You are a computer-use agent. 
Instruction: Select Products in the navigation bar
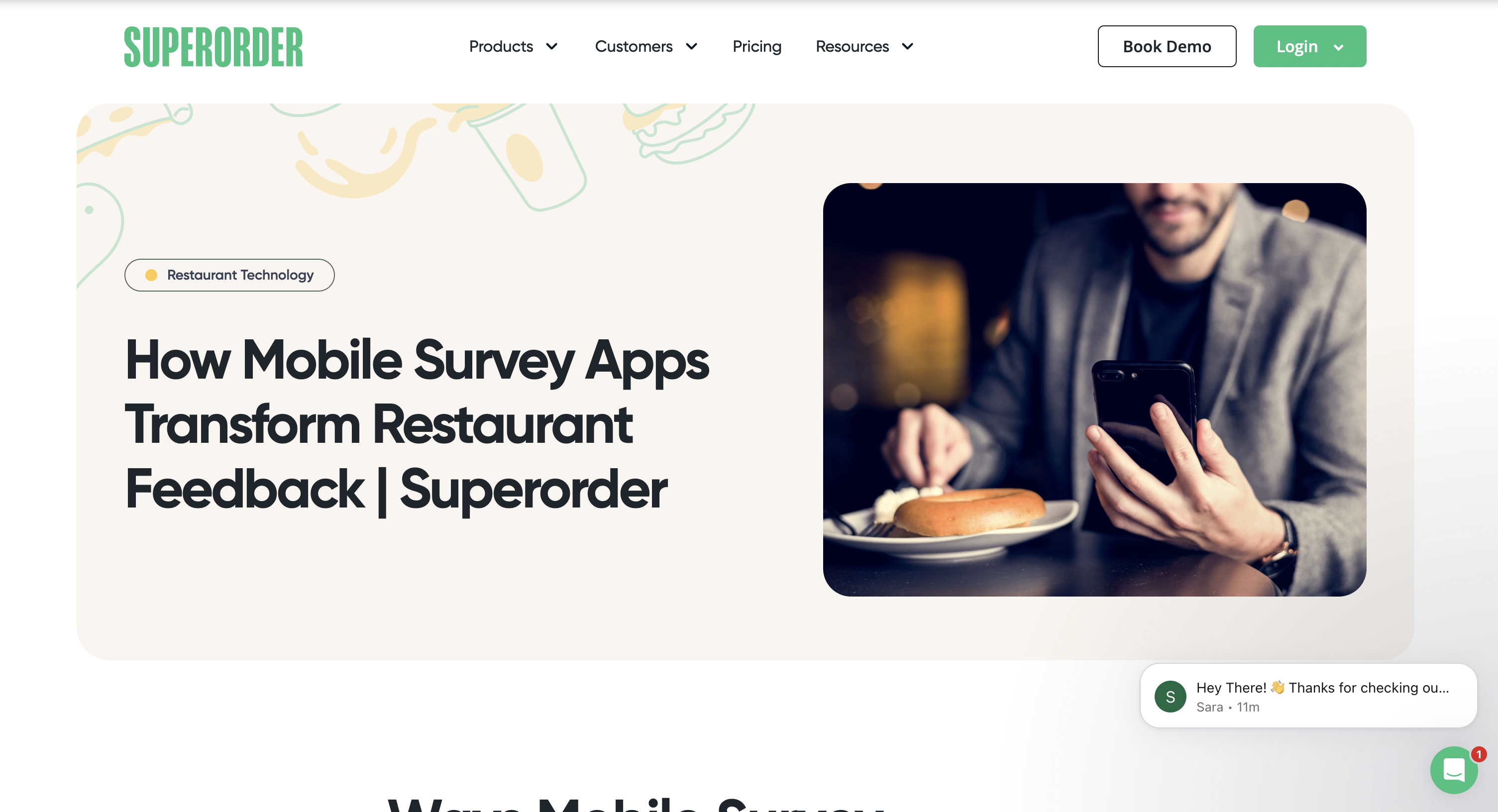pos(501,46)
